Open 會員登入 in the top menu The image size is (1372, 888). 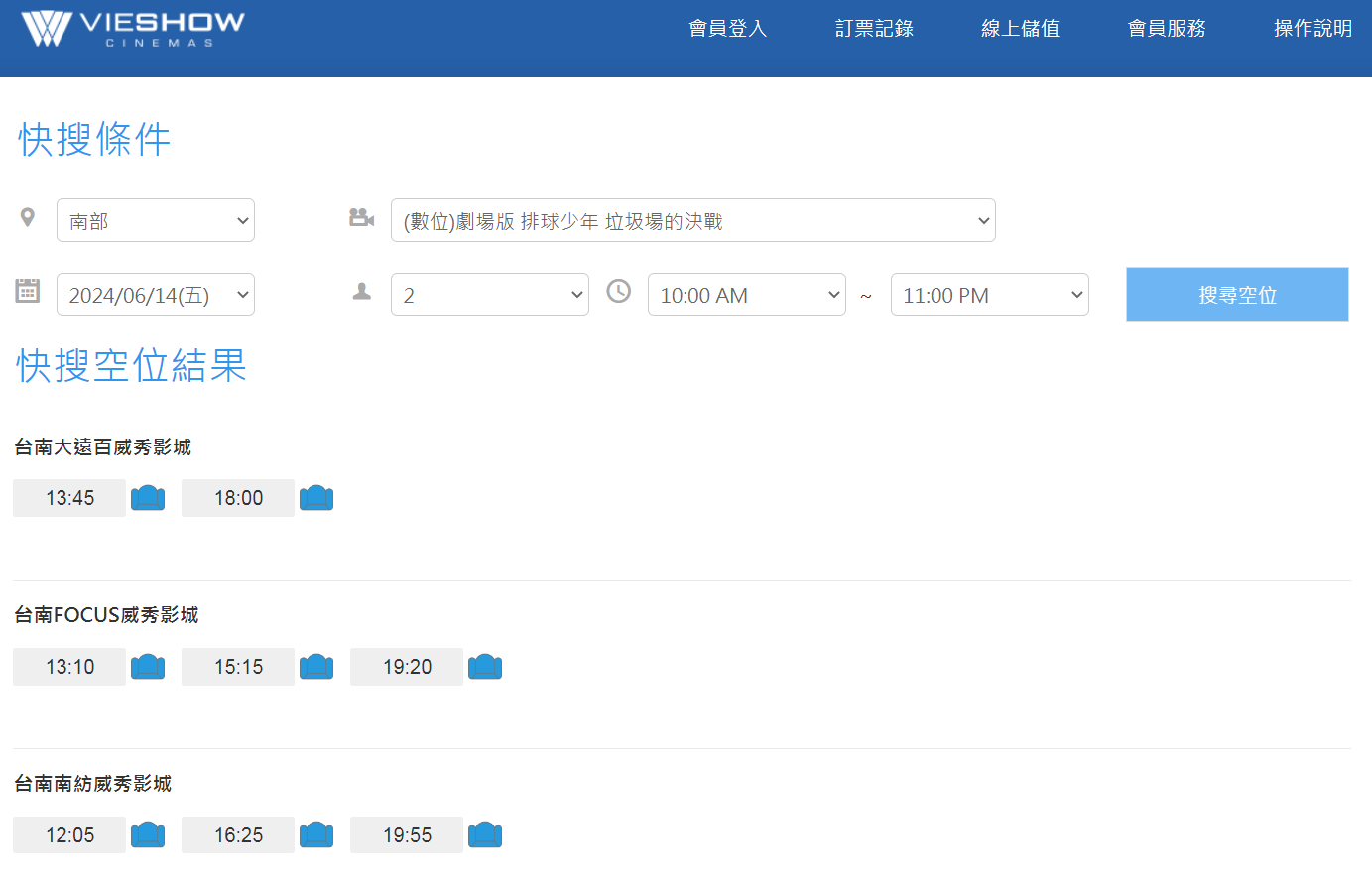pos(728,28)
